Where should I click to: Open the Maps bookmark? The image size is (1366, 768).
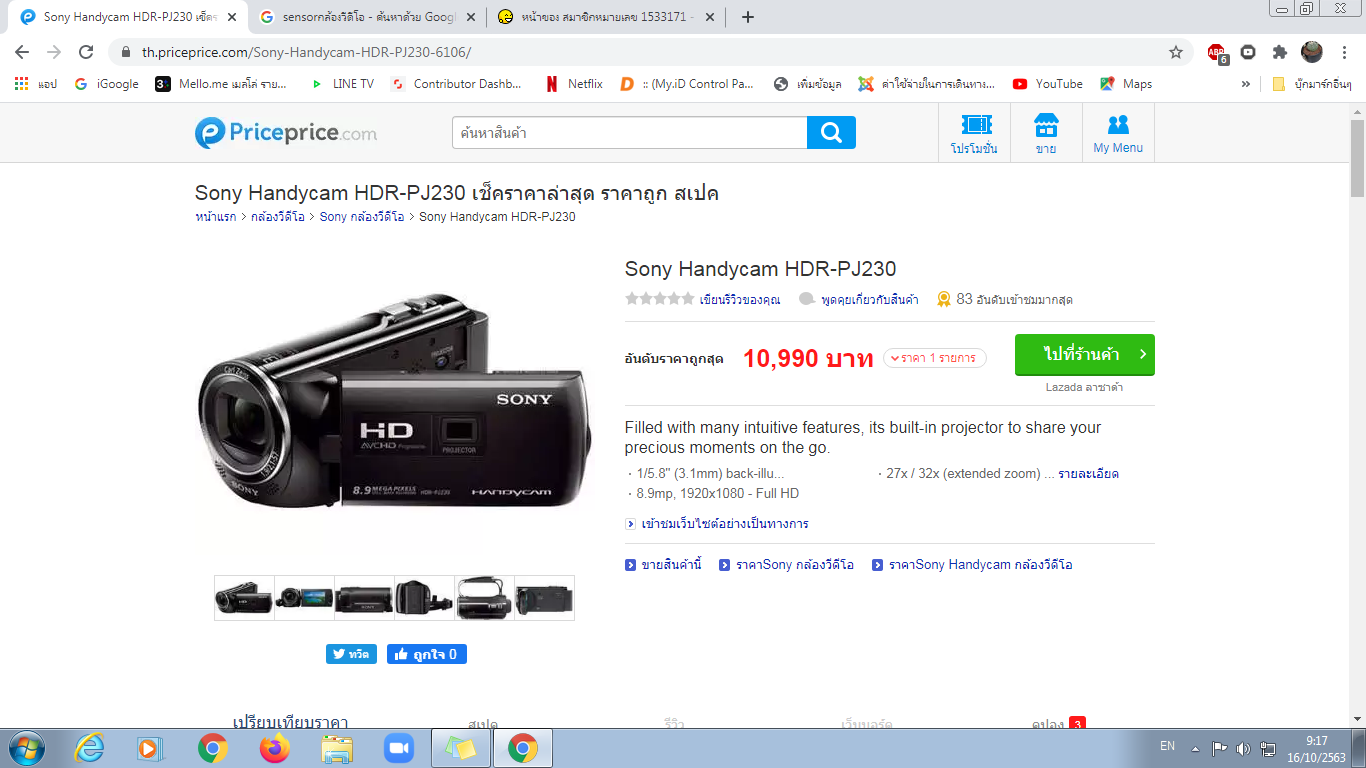(x=1126, y=84)
